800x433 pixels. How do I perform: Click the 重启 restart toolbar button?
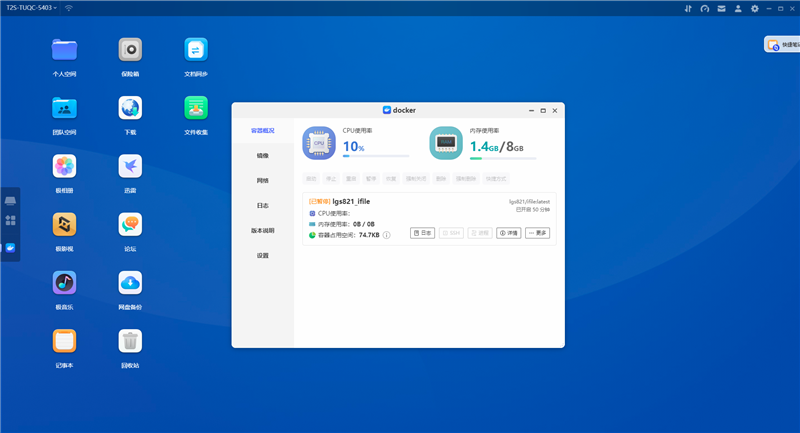pos(351,179)
